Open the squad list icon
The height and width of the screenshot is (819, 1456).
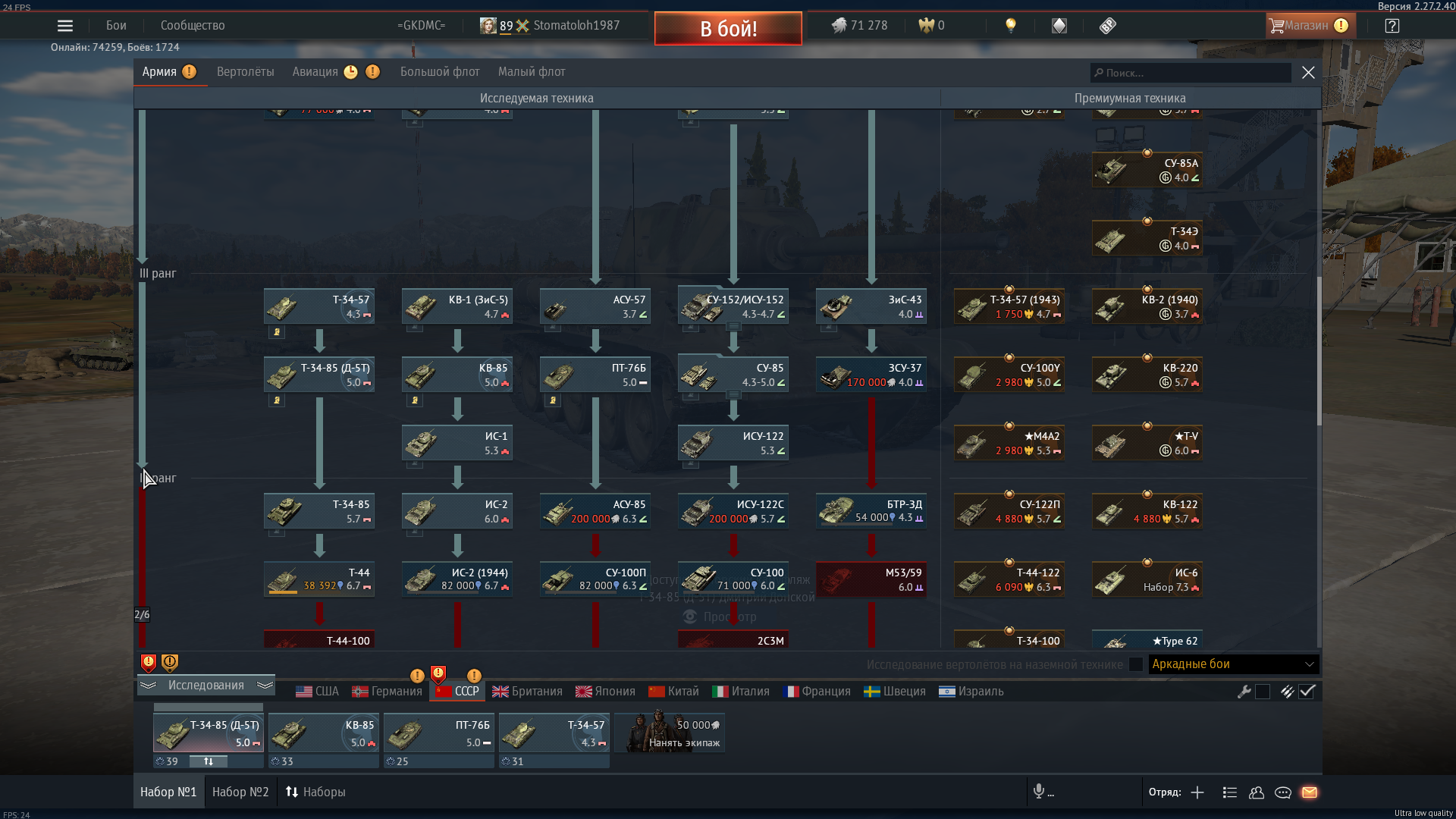pos(1230,792)
